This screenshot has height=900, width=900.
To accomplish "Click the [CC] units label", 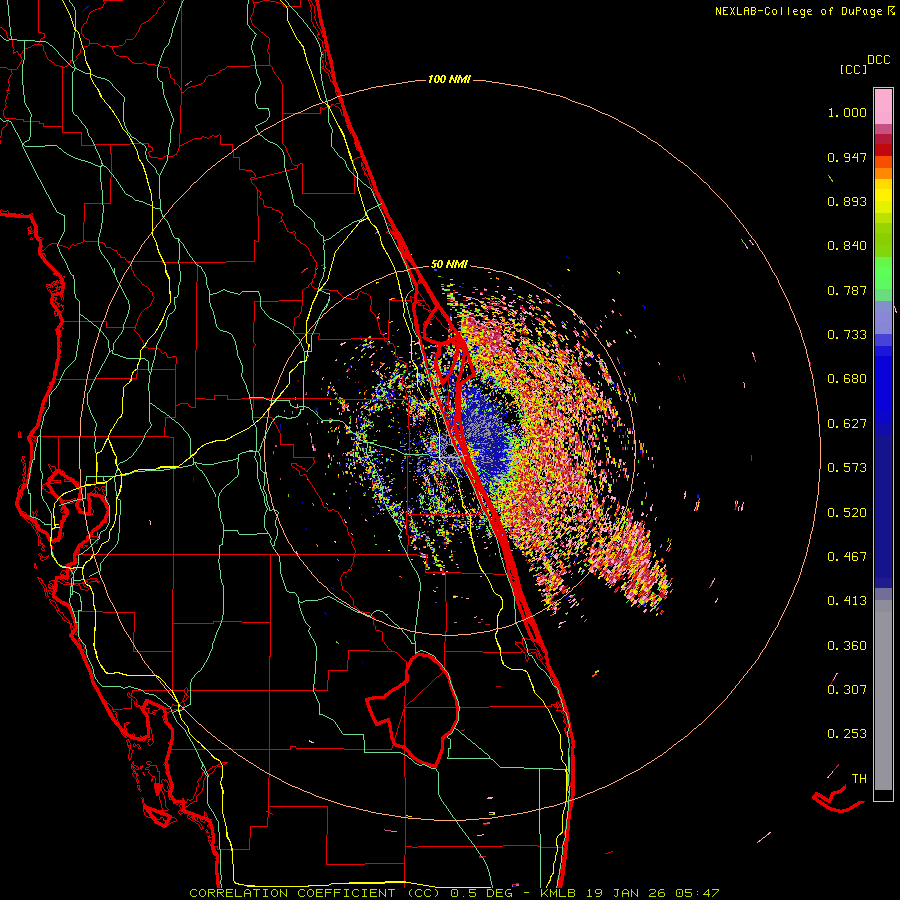I will click(x=853, y=69).
